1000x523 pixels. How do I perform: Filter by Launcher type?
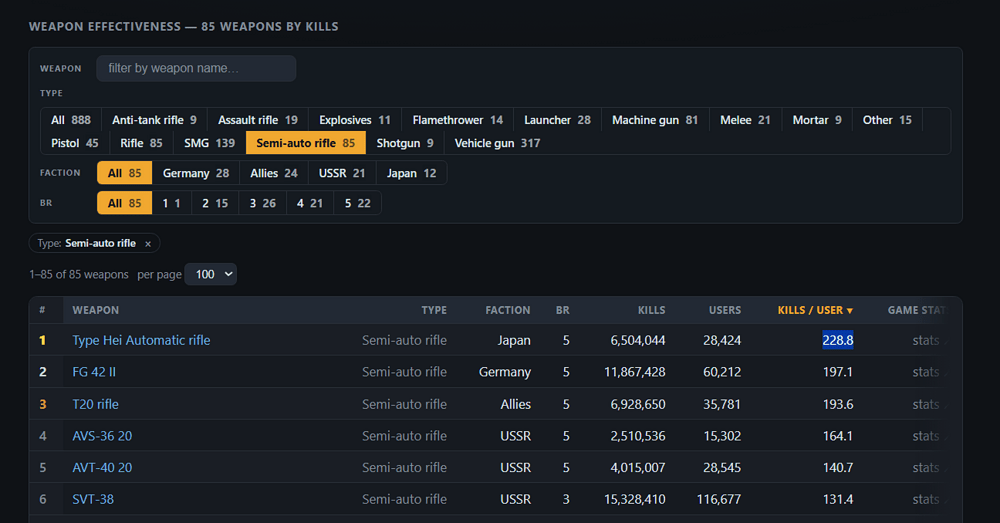(x=557, y=120)
